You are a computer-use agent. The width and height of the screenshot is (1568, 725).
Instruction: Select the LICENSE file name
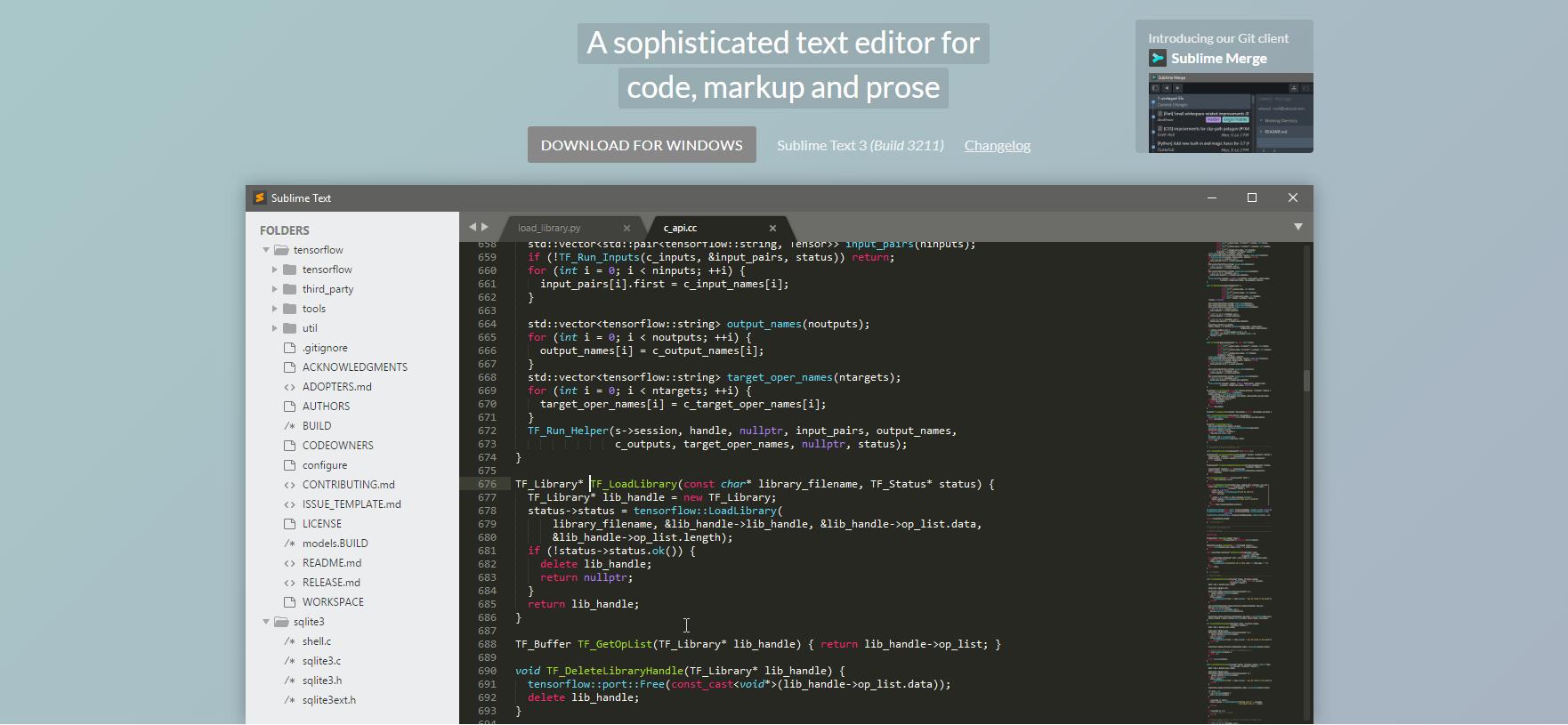click(322, 524)
